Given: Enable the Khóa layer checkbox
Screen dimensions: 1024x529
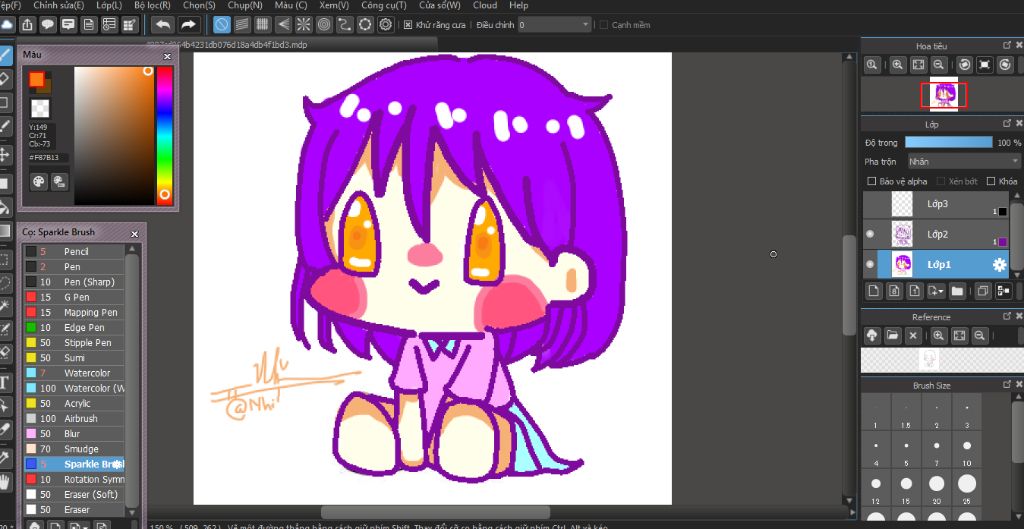Looking at the screenshot, I should (x=991, y=181).
